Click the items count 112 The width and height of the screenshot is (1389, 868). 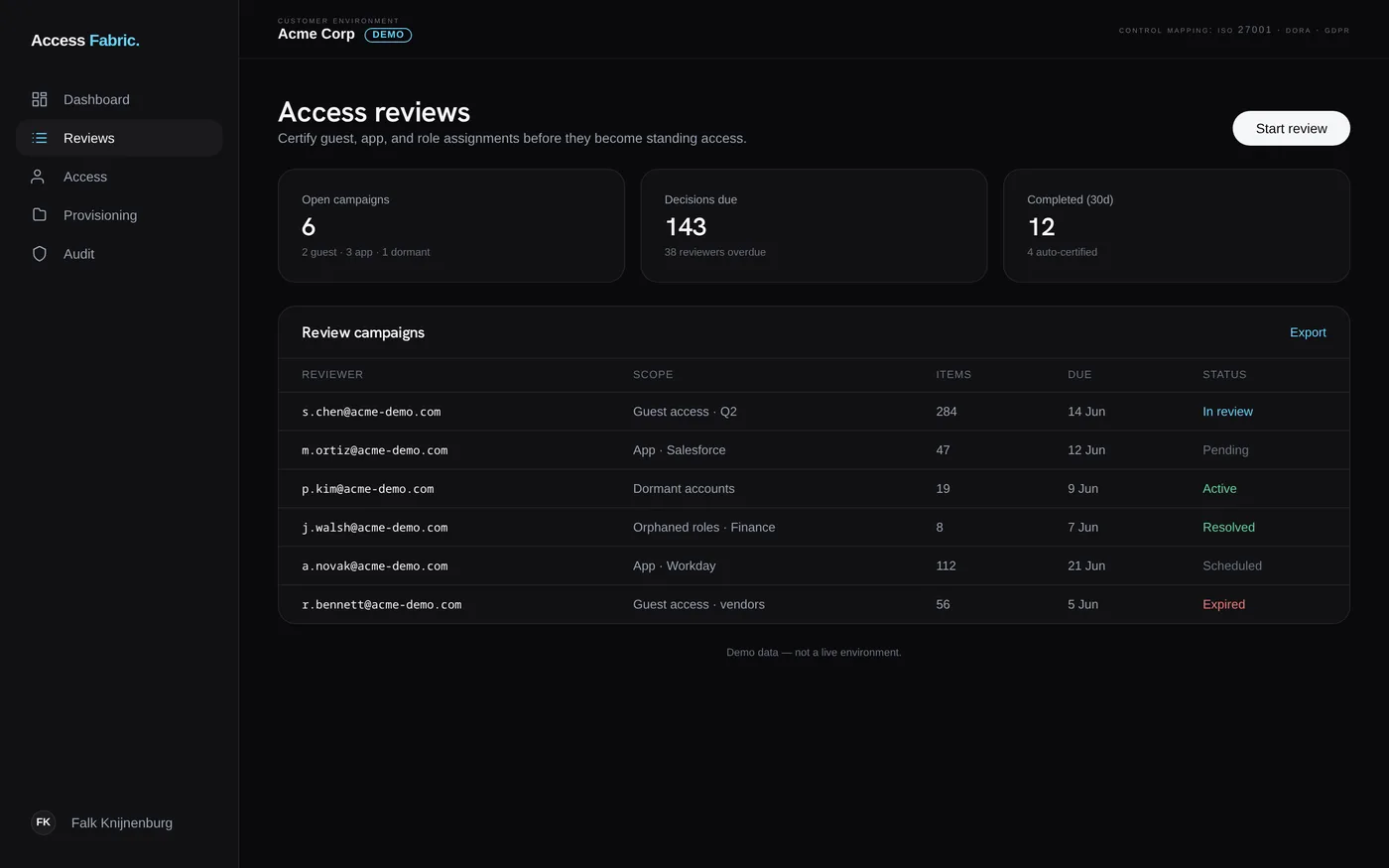tap(946, 566)
